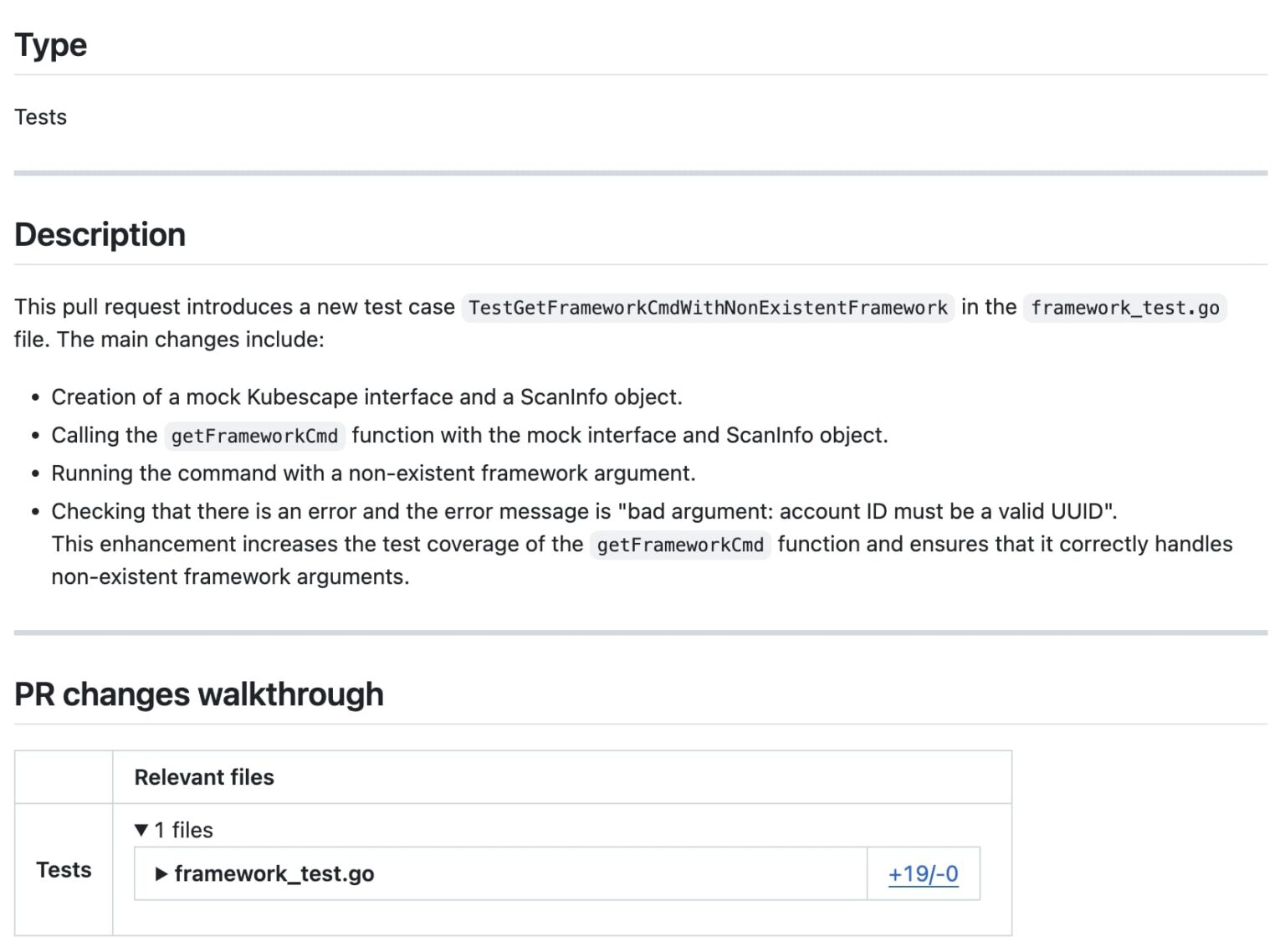Select the TestGetFrameworkCmdWithNonExistentFramework code chip
This screenshot has width=1285, height=952.
click(705, 308)
